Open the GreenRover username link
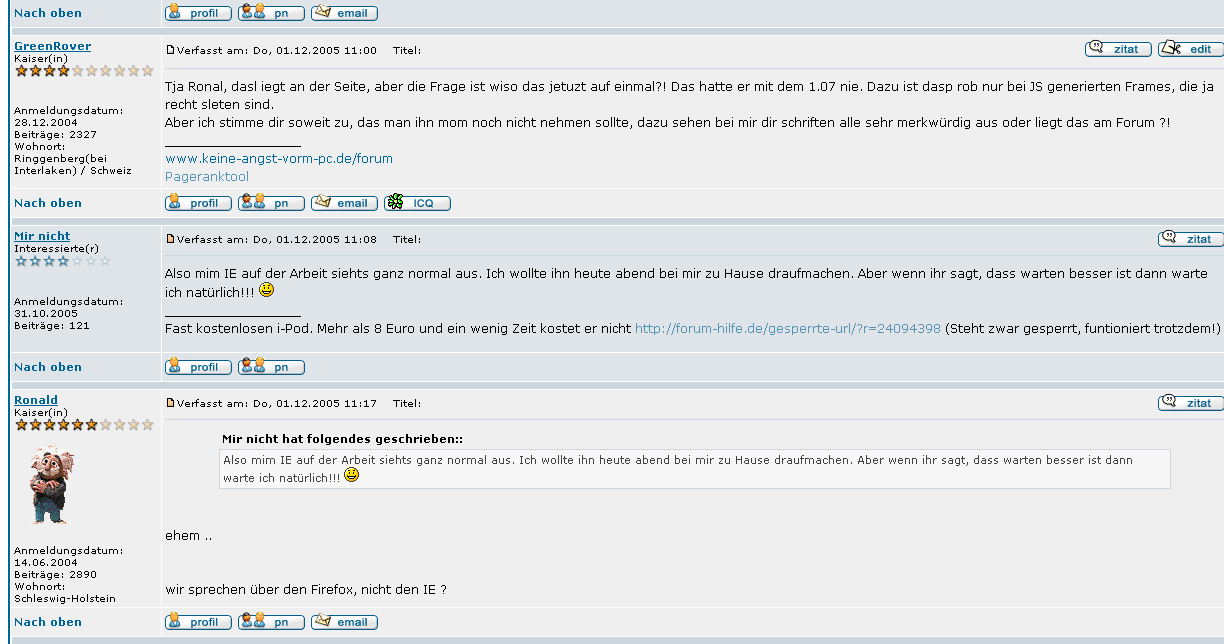1224x644 pixels. click(x=52, y=46)
